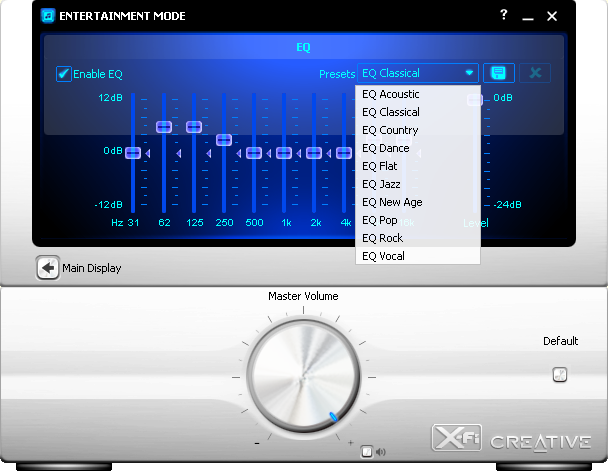Choose the EQ New Age preset
The height and width of the screenshot is (471, 608).
392,202
